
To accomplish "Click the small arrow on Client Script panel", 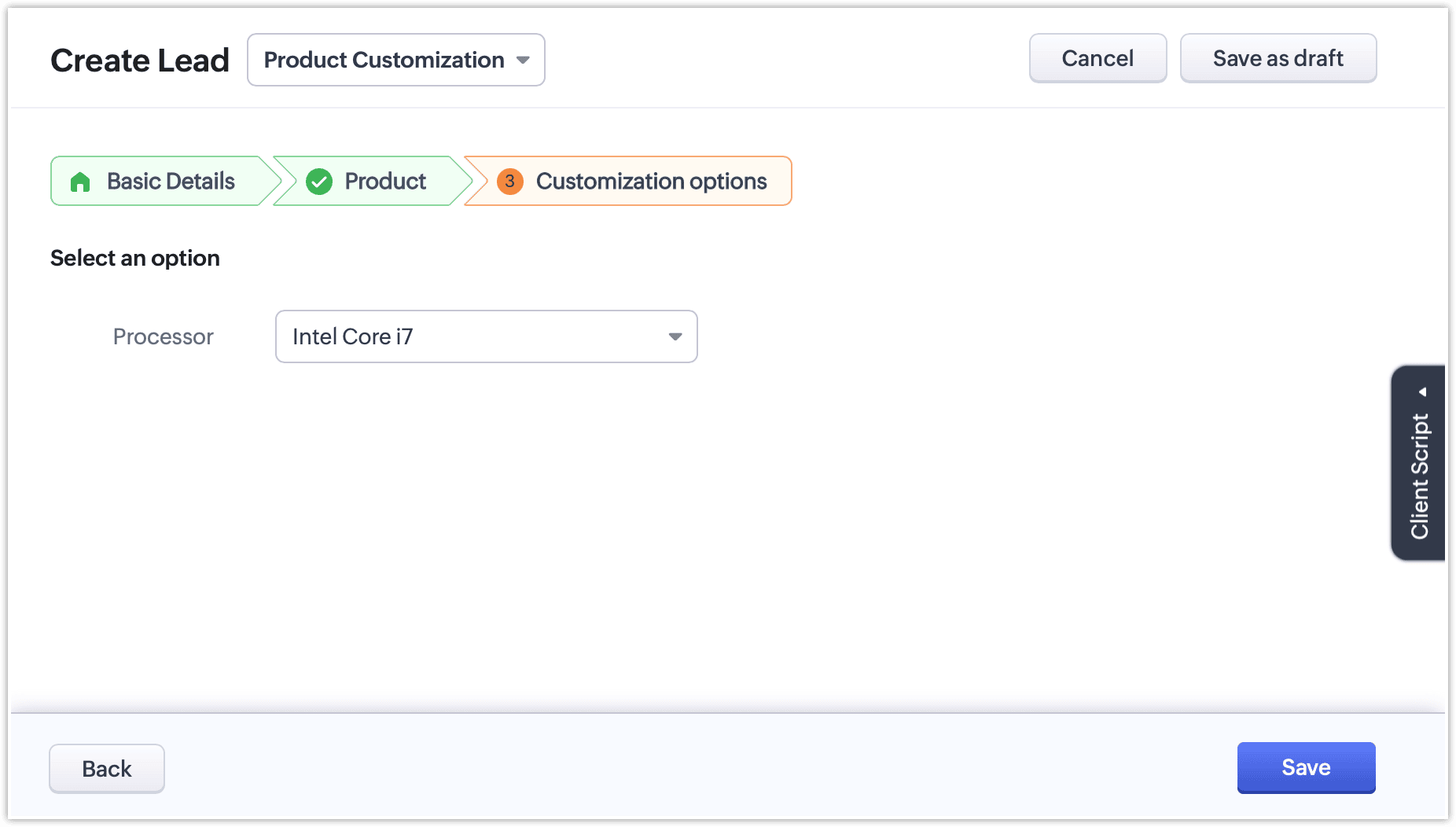I will [x=1422, y=391].
